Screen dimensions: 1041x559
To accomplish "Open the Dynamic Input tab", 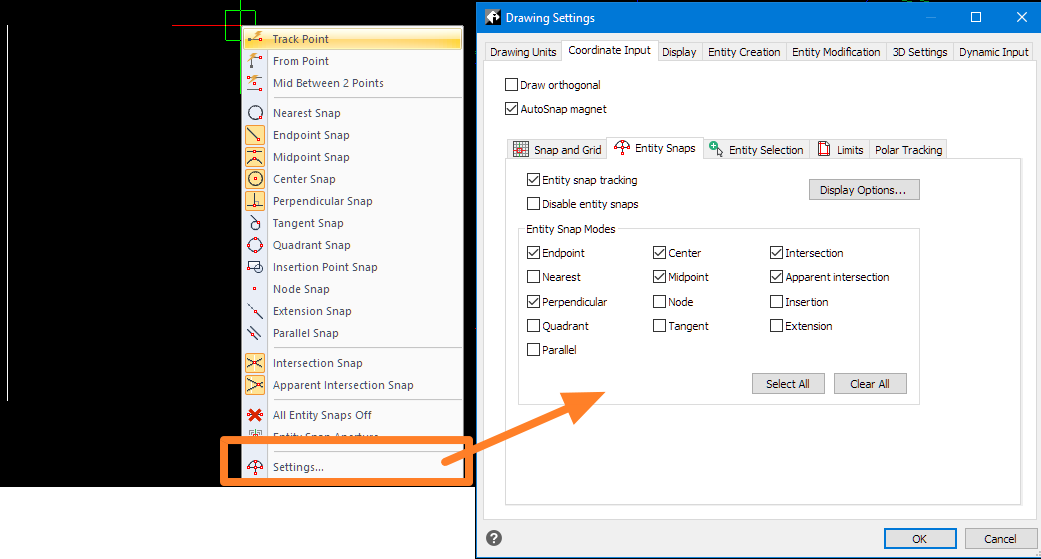I will (993, 52).
